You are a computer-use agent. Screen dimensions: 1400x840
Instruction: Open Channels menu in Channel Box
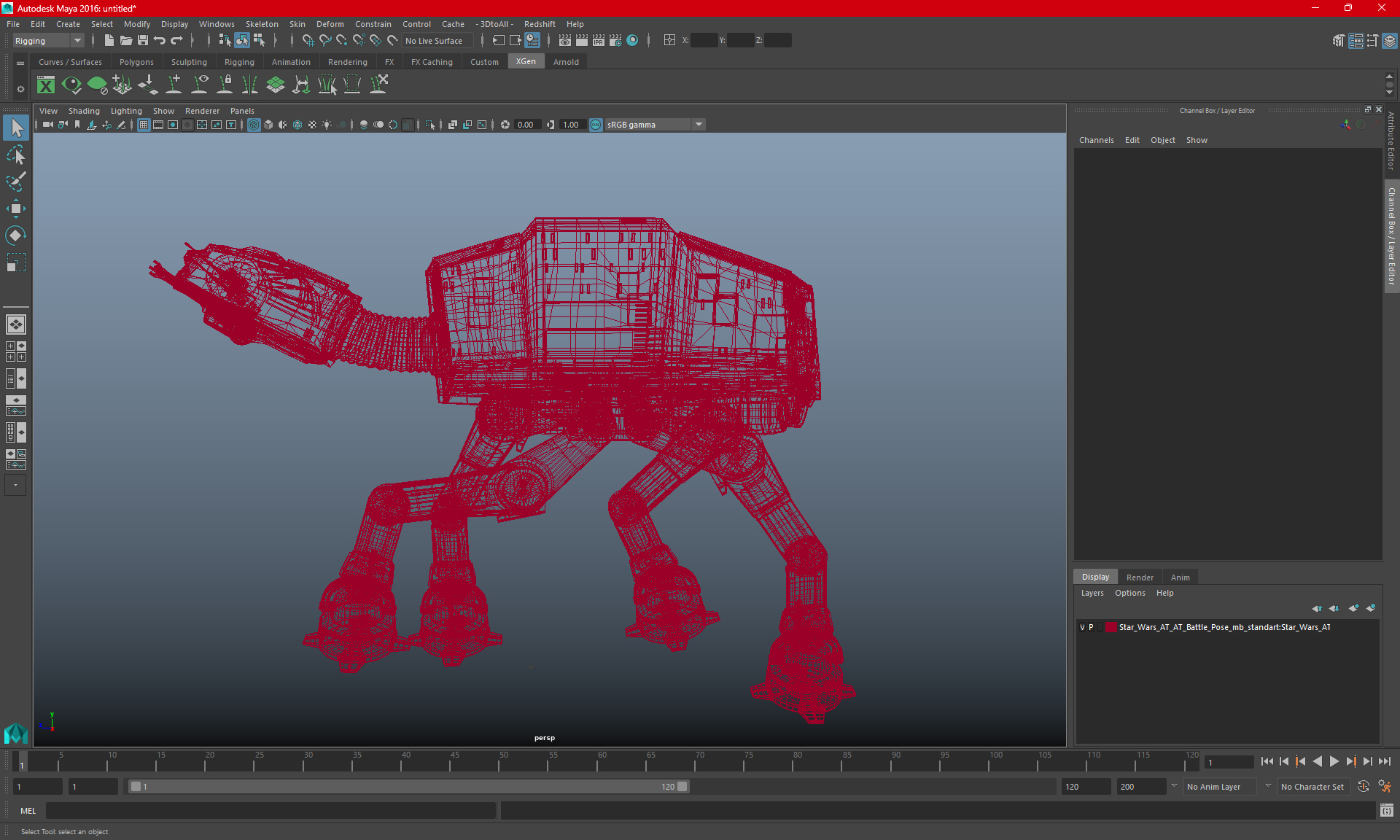[1096, 140]
